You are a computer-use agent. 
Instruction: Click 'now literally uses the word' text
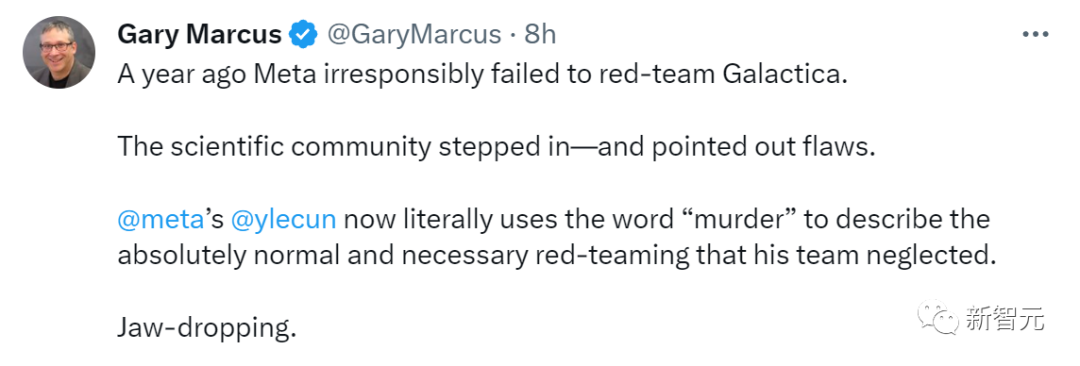[x=510, y=220]
